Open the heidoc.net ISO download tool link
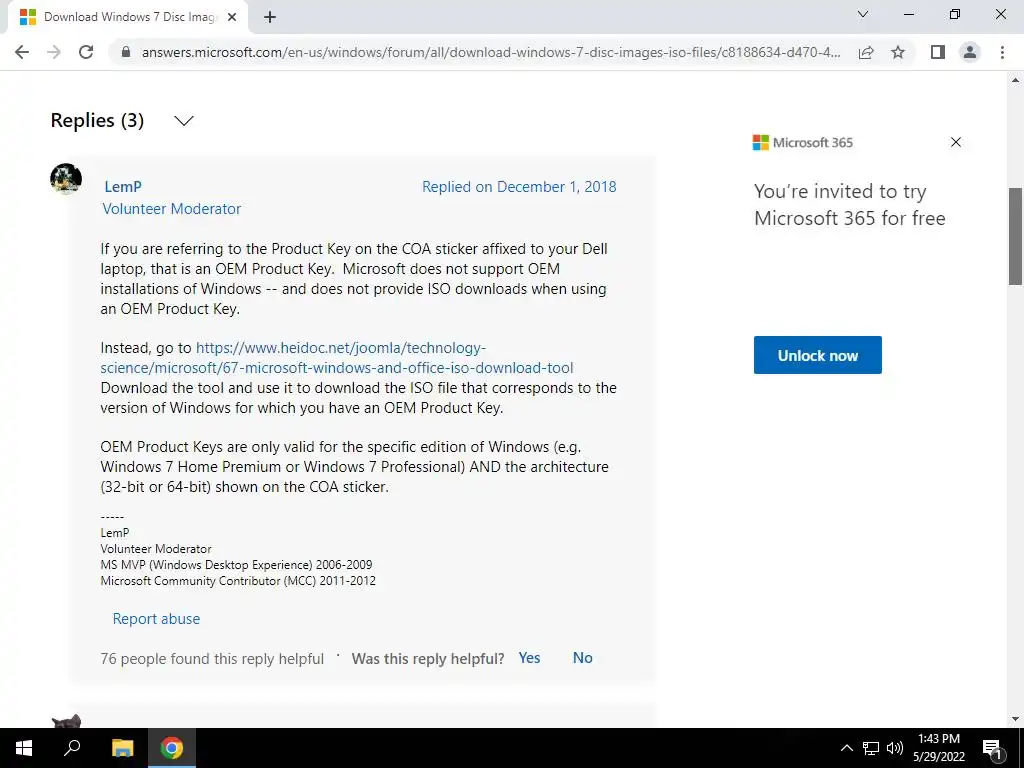 coord(337,358)
